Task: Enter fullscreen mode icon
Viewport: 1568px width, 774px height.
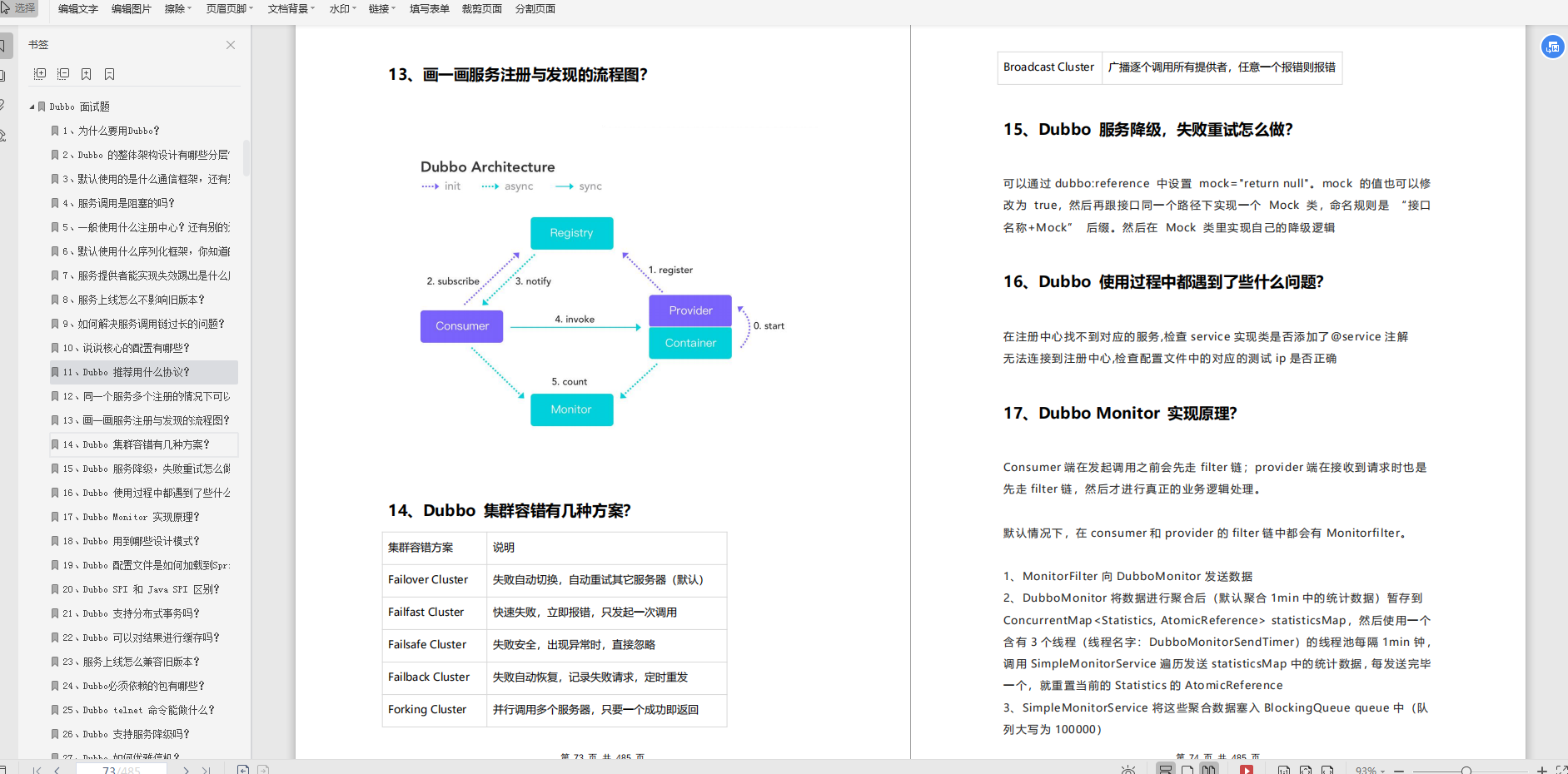Action: click(1562, 771)
